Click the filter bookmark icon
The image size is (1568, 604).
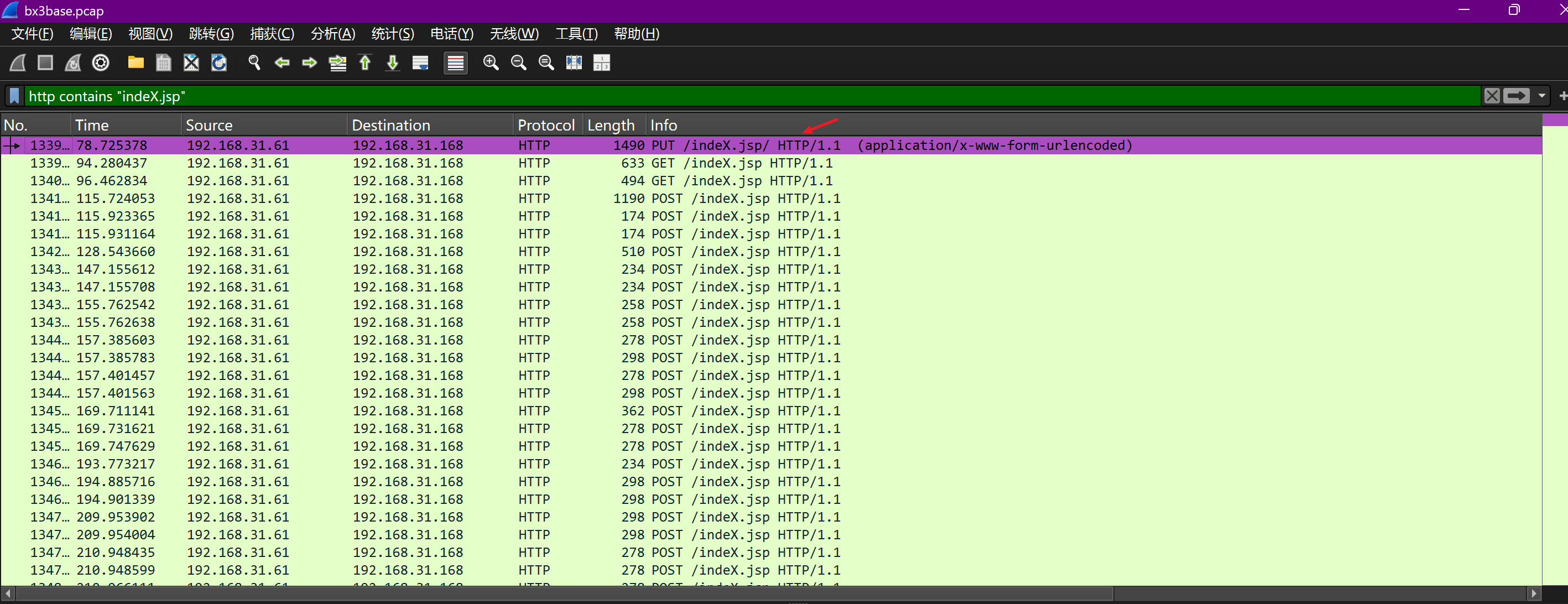[14, 96]
